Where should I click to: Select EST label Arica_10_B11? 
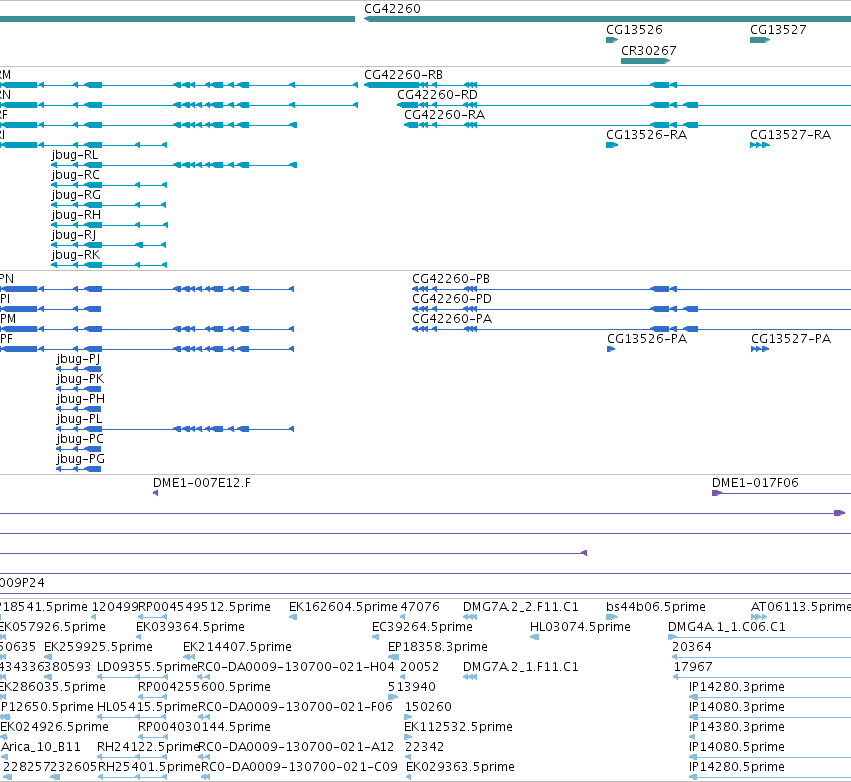tap(41, 747)
